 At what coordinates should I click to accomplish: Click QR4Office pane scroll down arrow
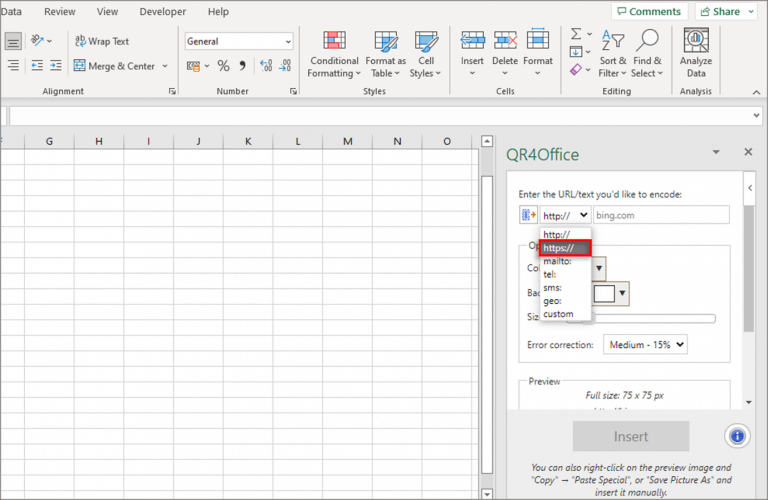(749, 402)
